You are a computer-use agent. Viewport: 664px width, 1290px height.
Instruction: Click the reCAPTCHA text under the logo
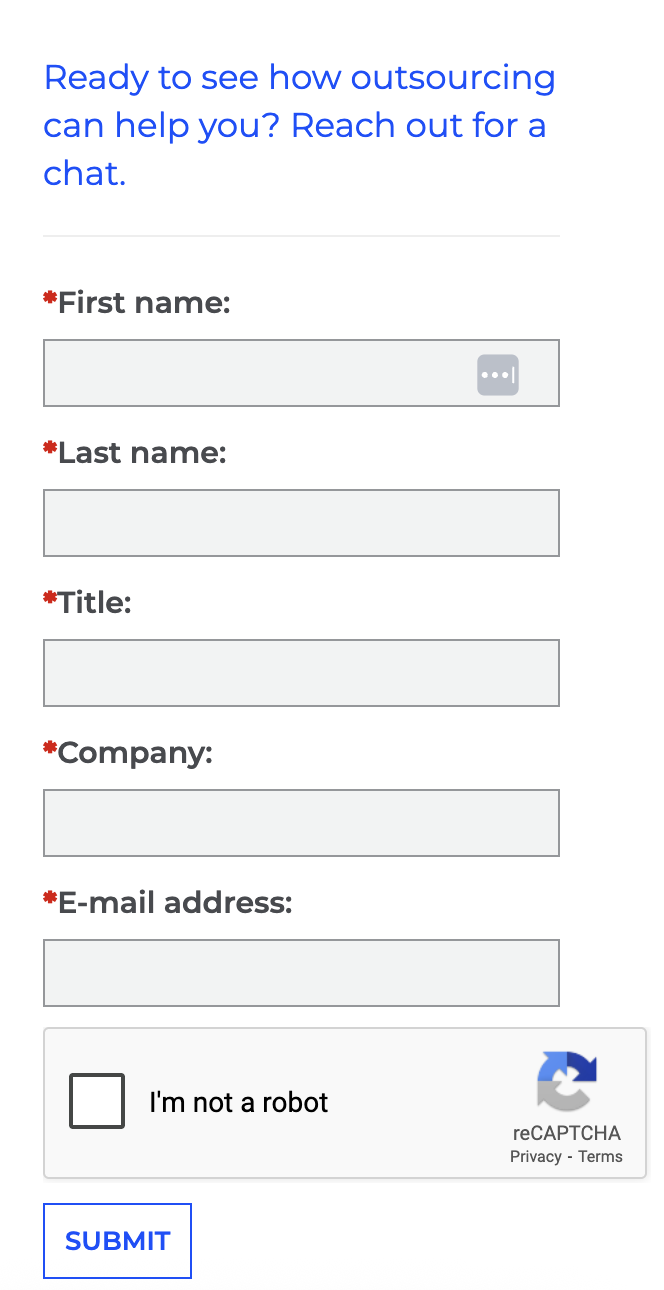click(567, 1133)
